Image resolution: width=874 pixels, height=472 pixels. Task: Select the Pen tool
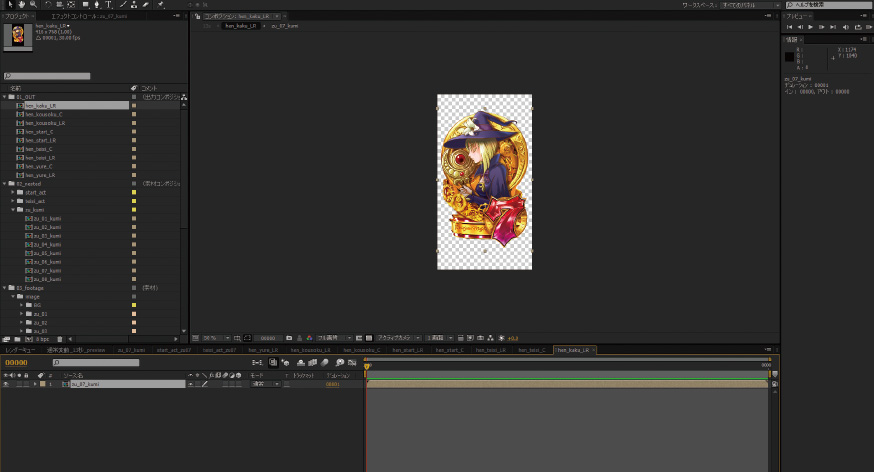97,4
